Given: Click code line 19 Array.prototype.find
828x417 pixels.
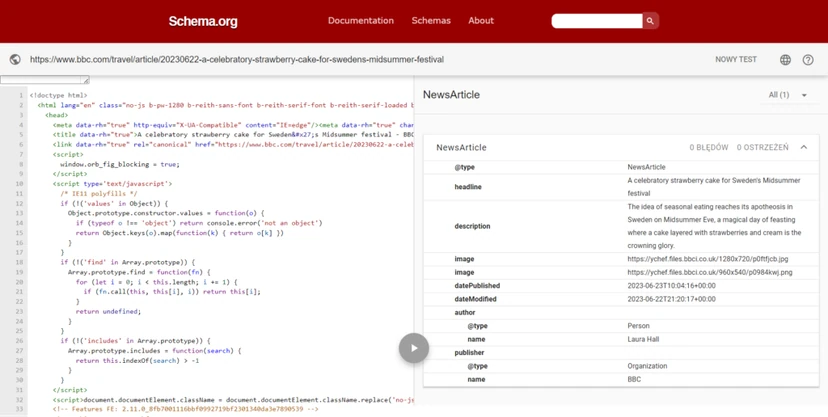Looking at the screenshot, I should 139,272.
